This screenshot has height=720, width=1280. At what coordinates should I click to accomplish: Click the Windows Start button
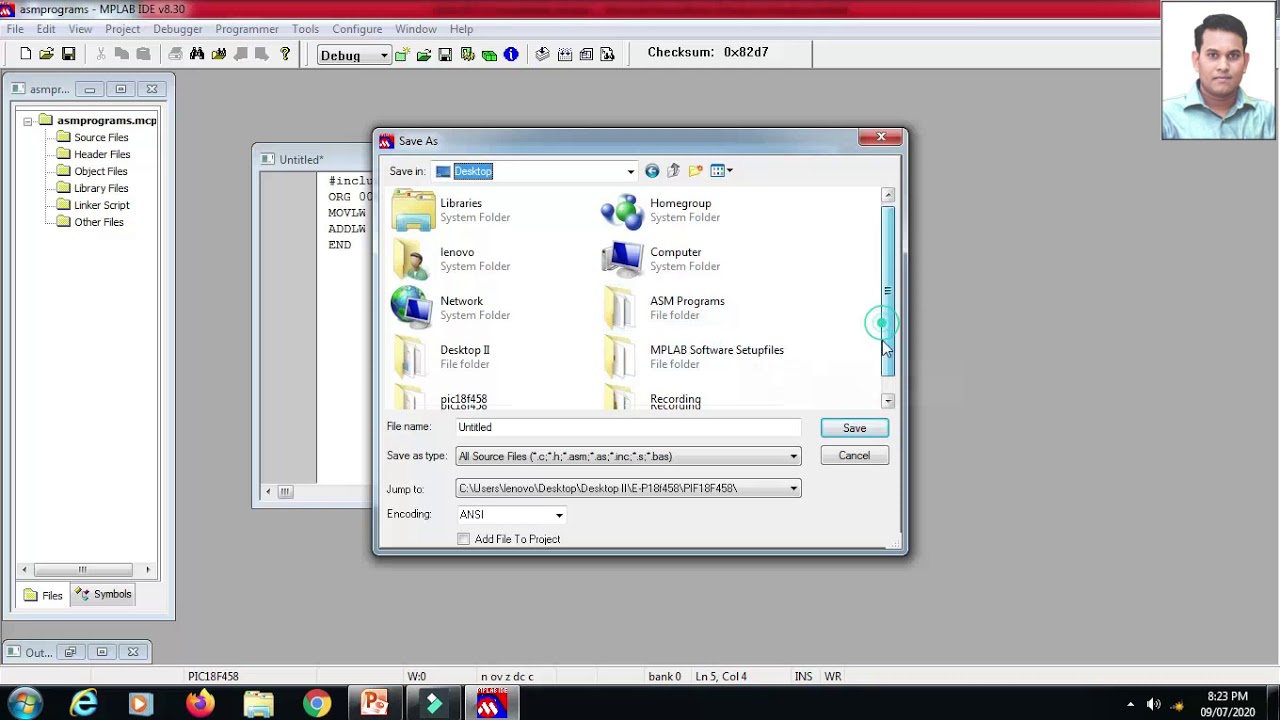(24, 703)
